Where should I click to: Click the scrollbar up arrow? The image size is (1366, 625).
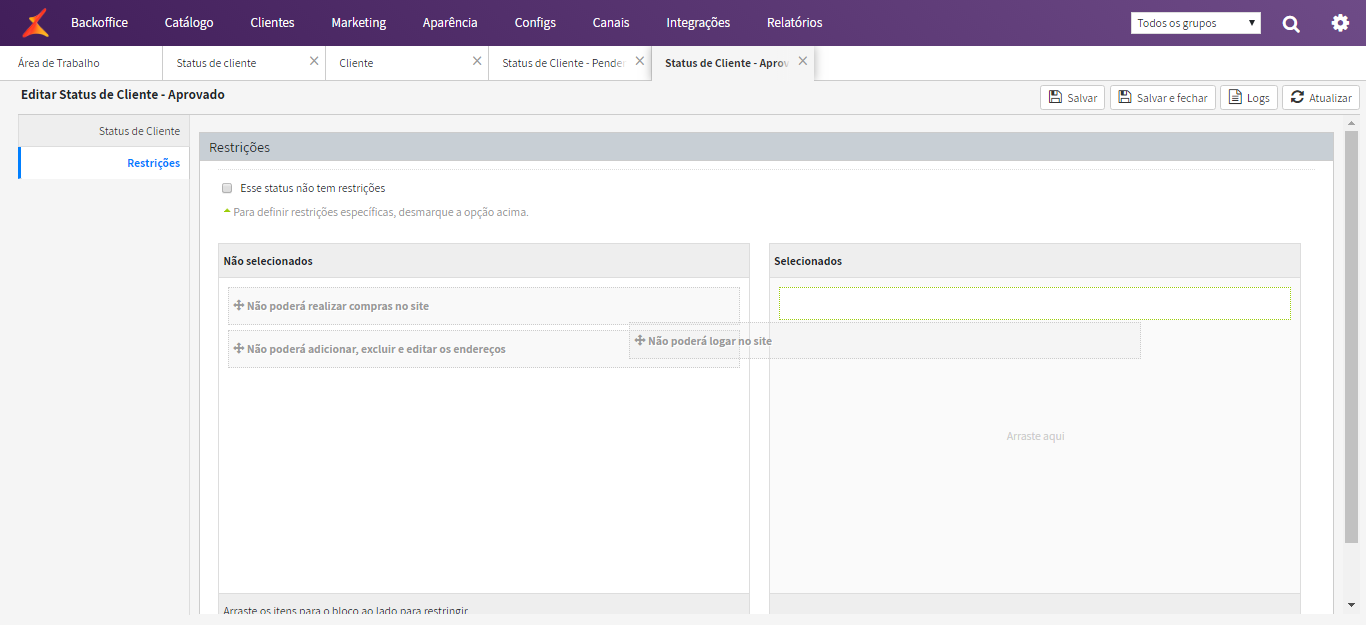point(1352,122)
